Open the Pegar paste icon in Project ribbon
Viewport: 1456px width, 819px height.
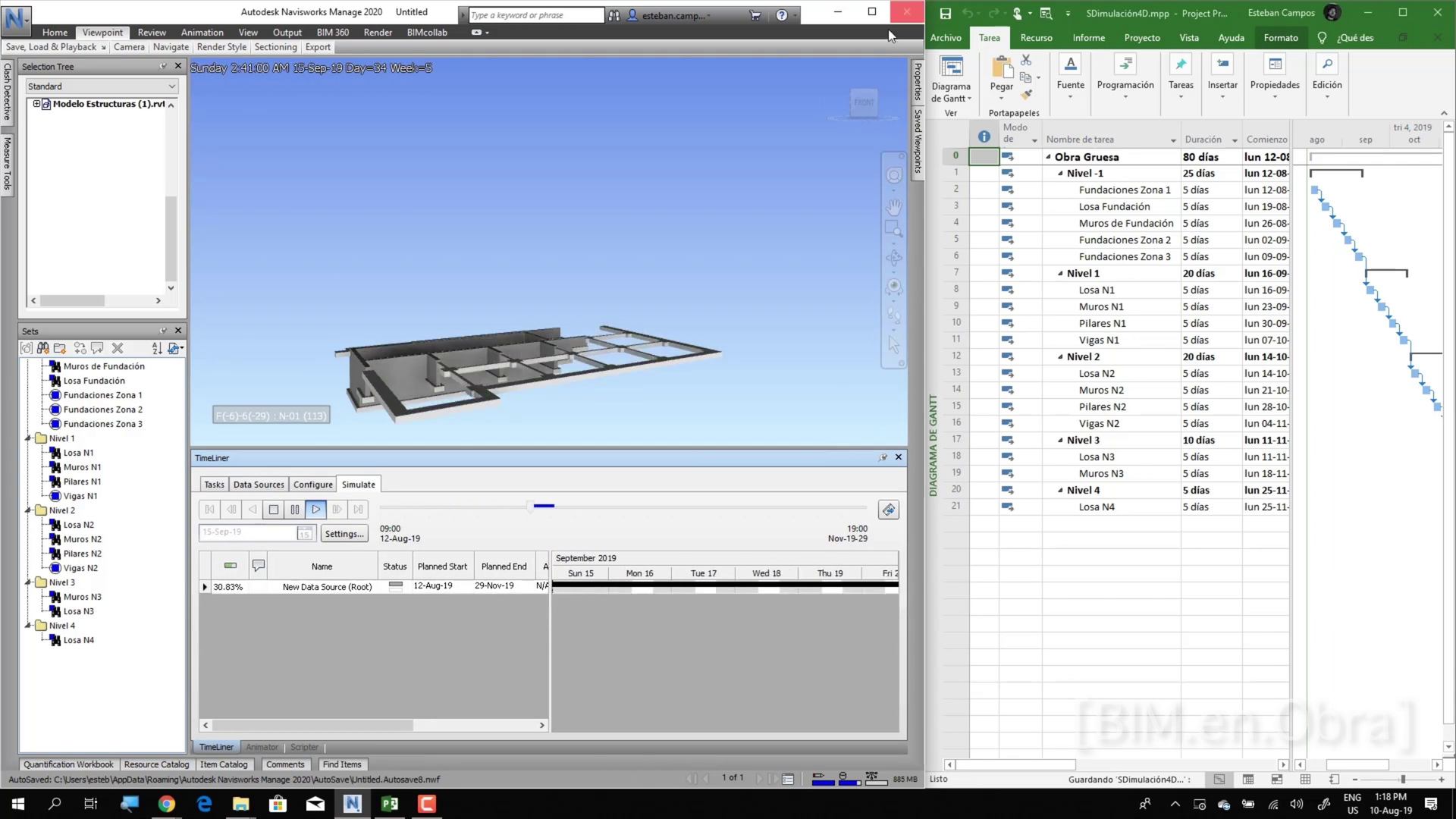click(x=1002, y=69)
